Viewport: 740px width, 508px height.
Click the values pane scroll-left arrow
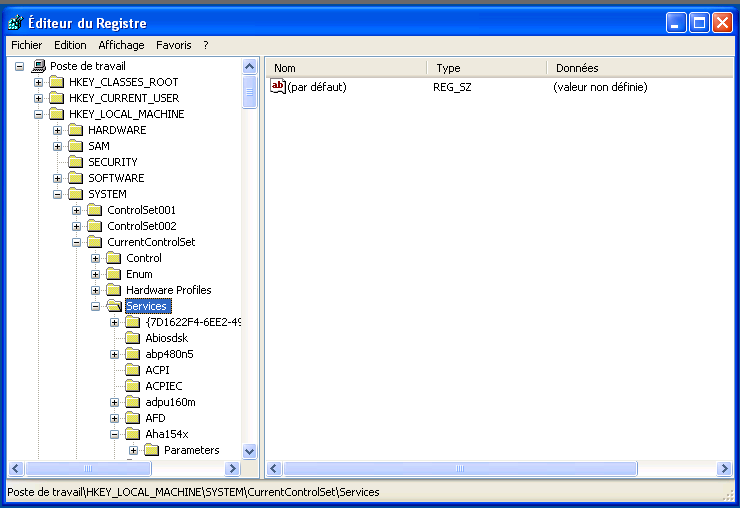(x=274, y=469)
